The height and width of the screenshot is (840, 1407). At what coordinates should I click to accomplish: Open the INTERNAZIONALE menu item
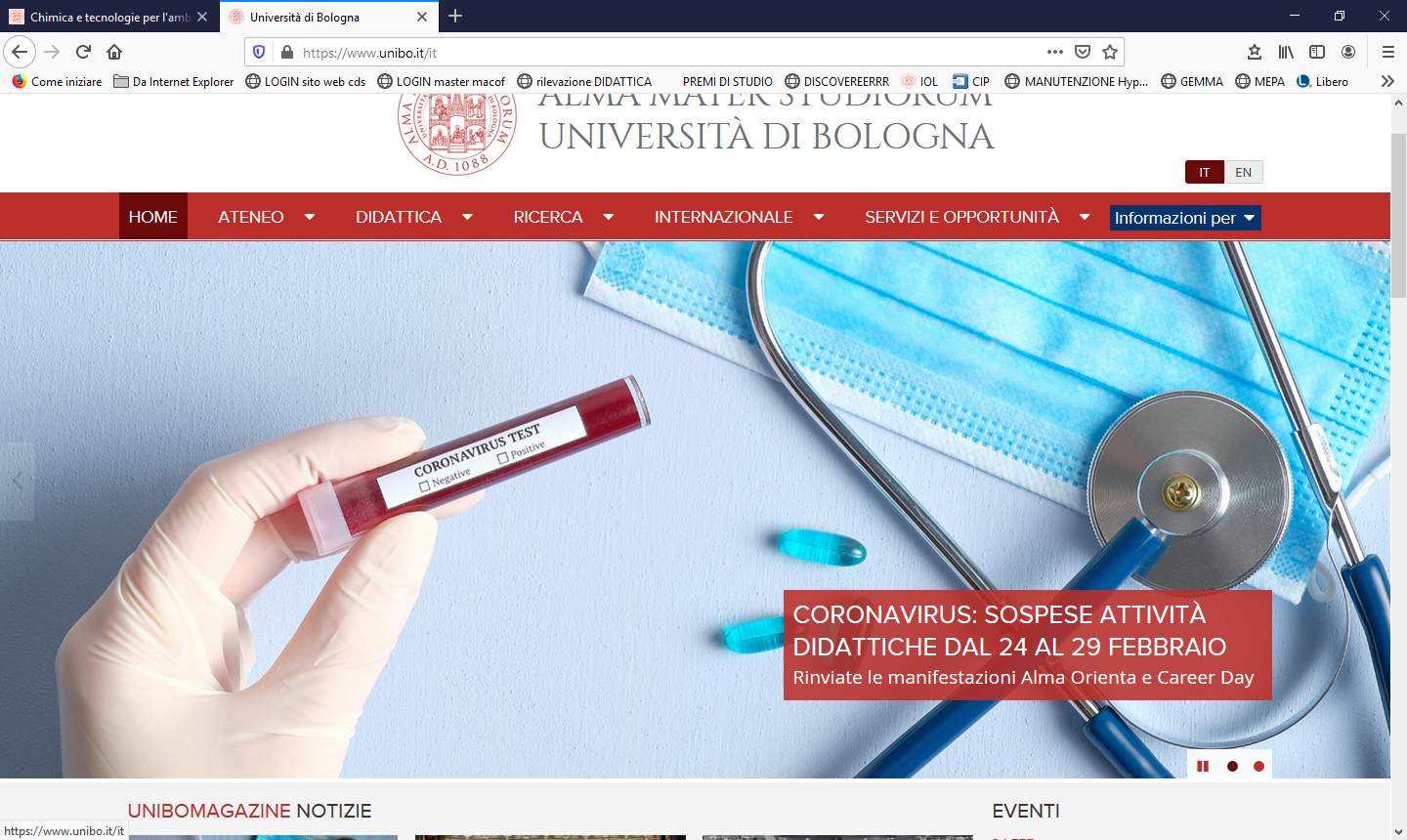[x=724, y=217]
